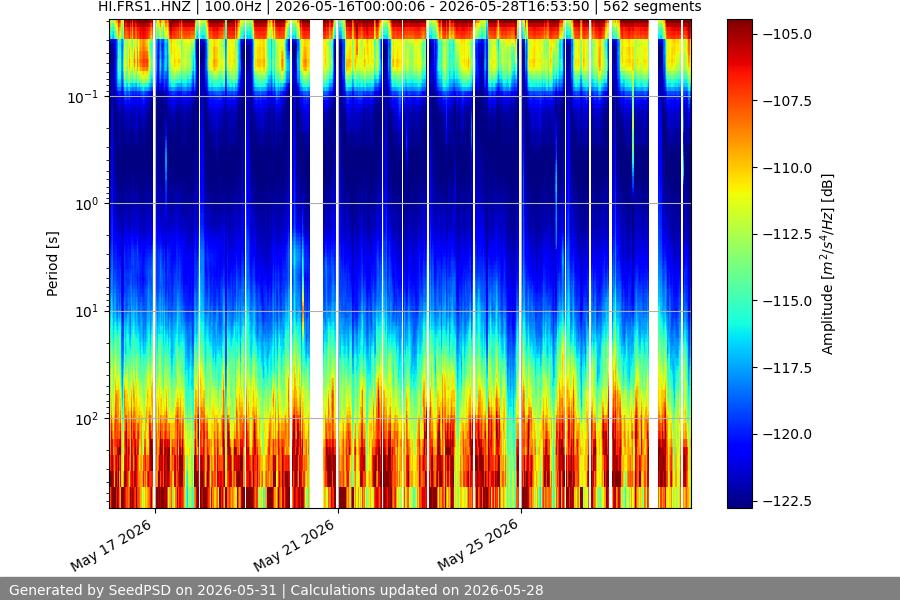Screen dimensions: 900x600
Task: Click the dark red top of the colorbar
Action: click(x=740, y=26)
